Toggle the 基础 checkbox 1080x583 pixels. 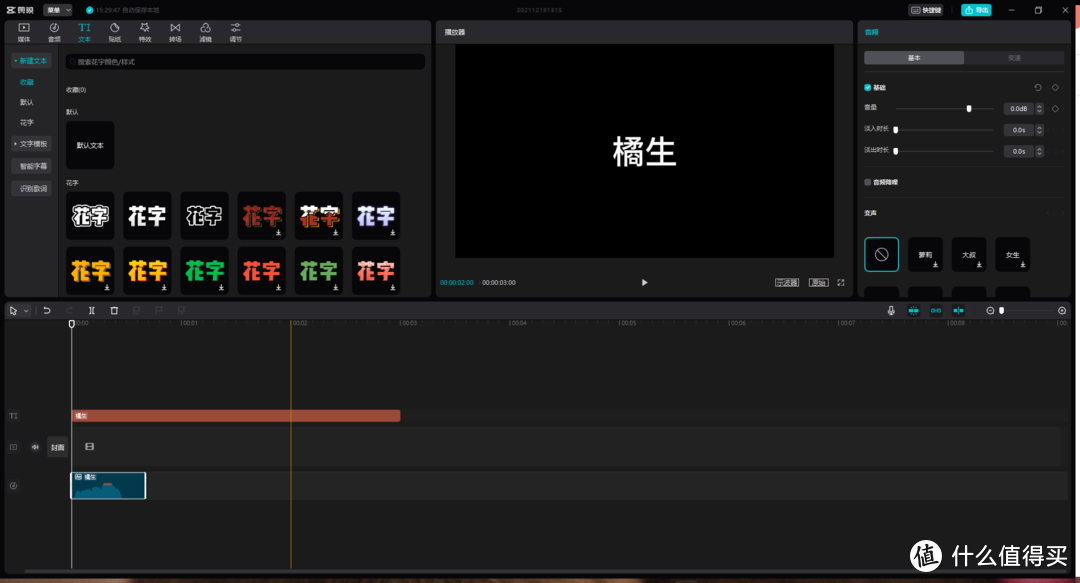[x=868, y=88]
